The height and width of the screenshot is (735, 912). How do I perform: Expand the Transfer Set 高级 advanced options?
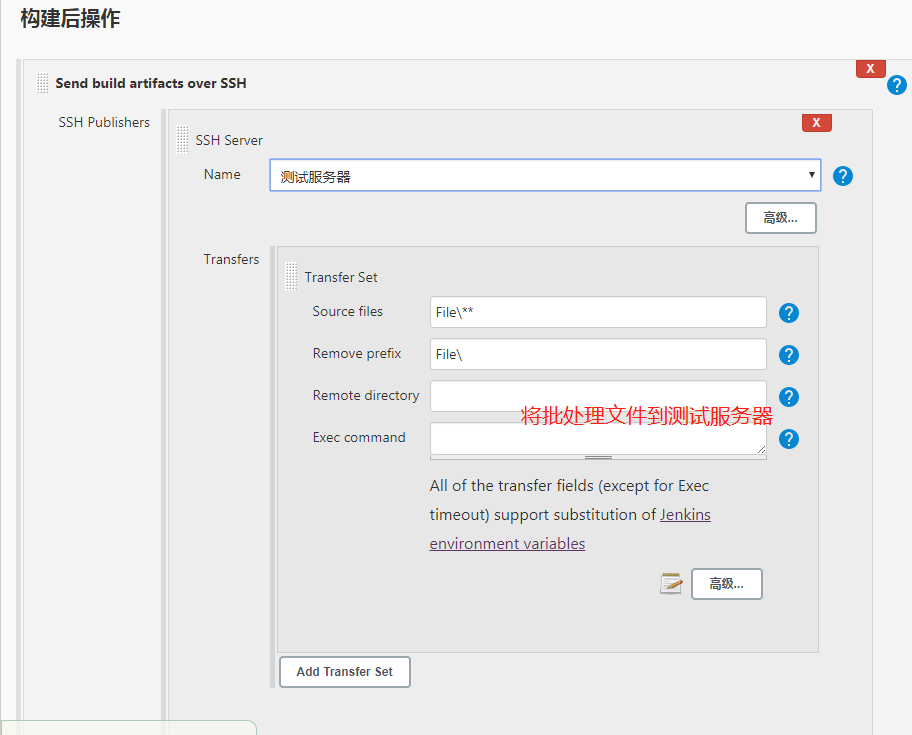(726, 584)
